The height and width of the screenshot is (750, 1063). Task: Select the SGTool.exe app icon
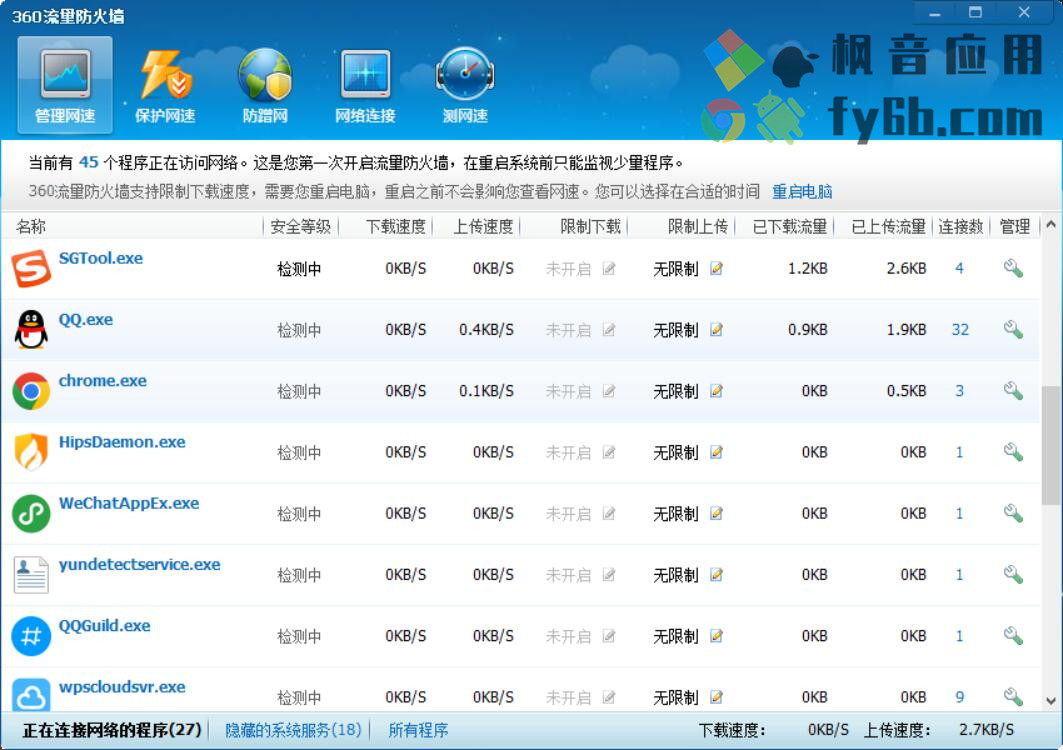(31, 269)
